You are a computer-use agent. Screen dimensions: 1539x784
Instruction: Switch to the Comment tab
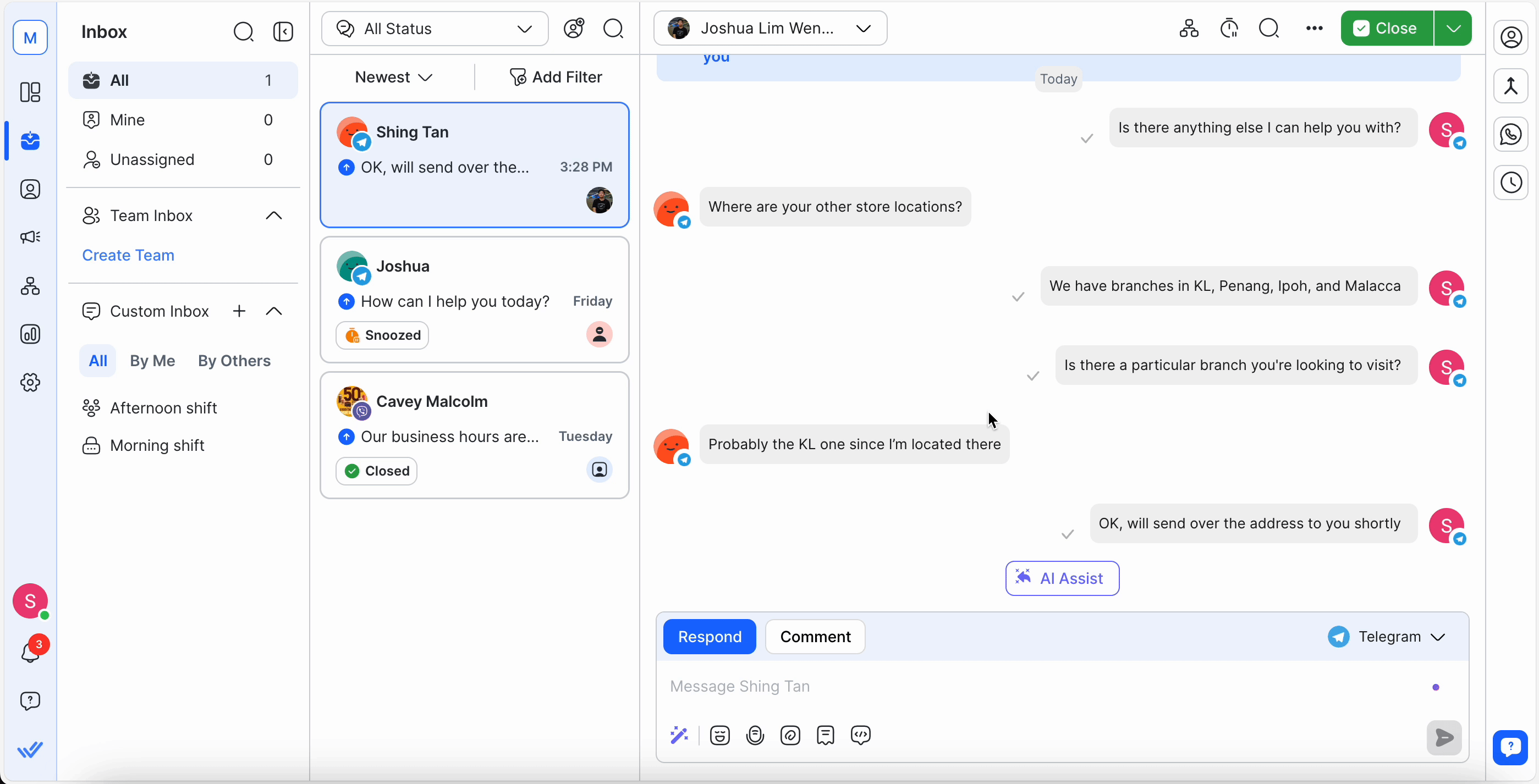pyautogui.click(x=815, y=637)
